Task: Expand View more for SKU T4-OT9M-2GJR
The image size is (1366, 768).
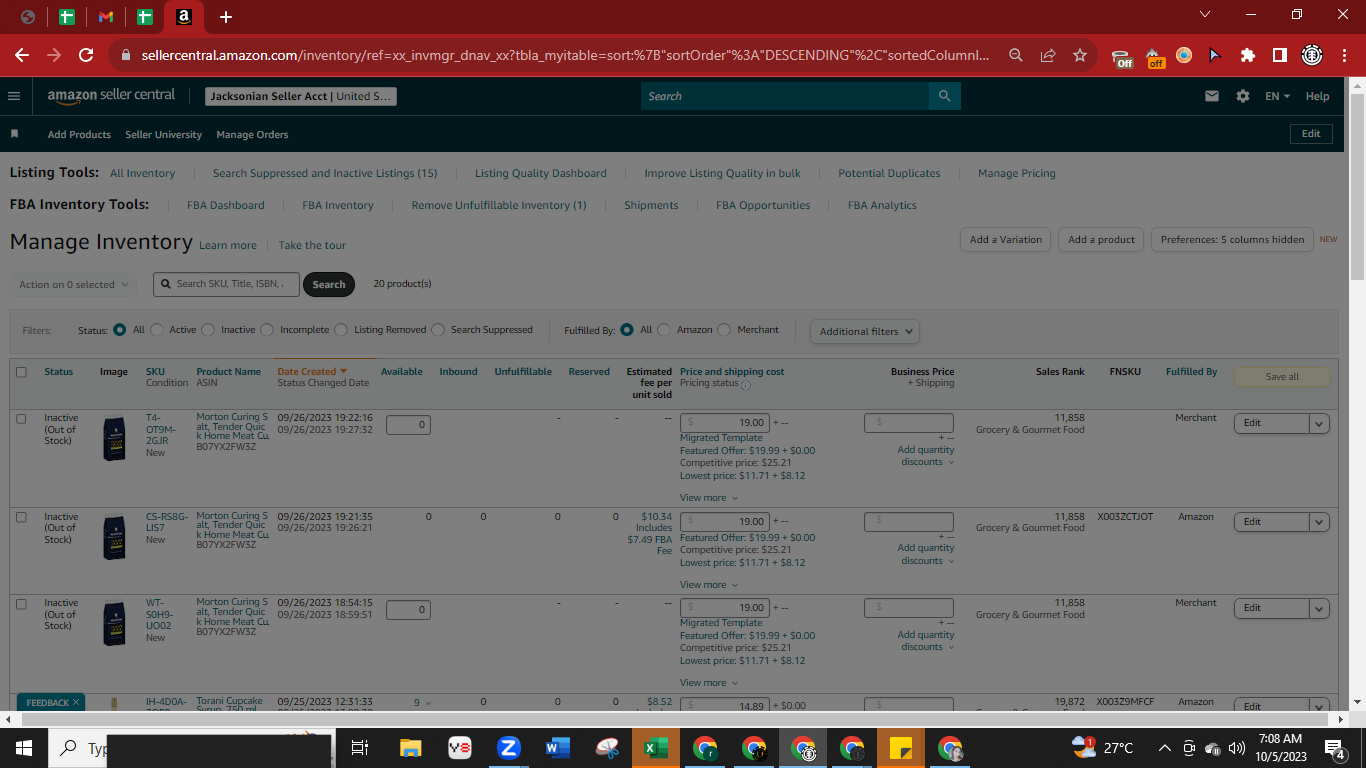Action: (x=709, y=498)
